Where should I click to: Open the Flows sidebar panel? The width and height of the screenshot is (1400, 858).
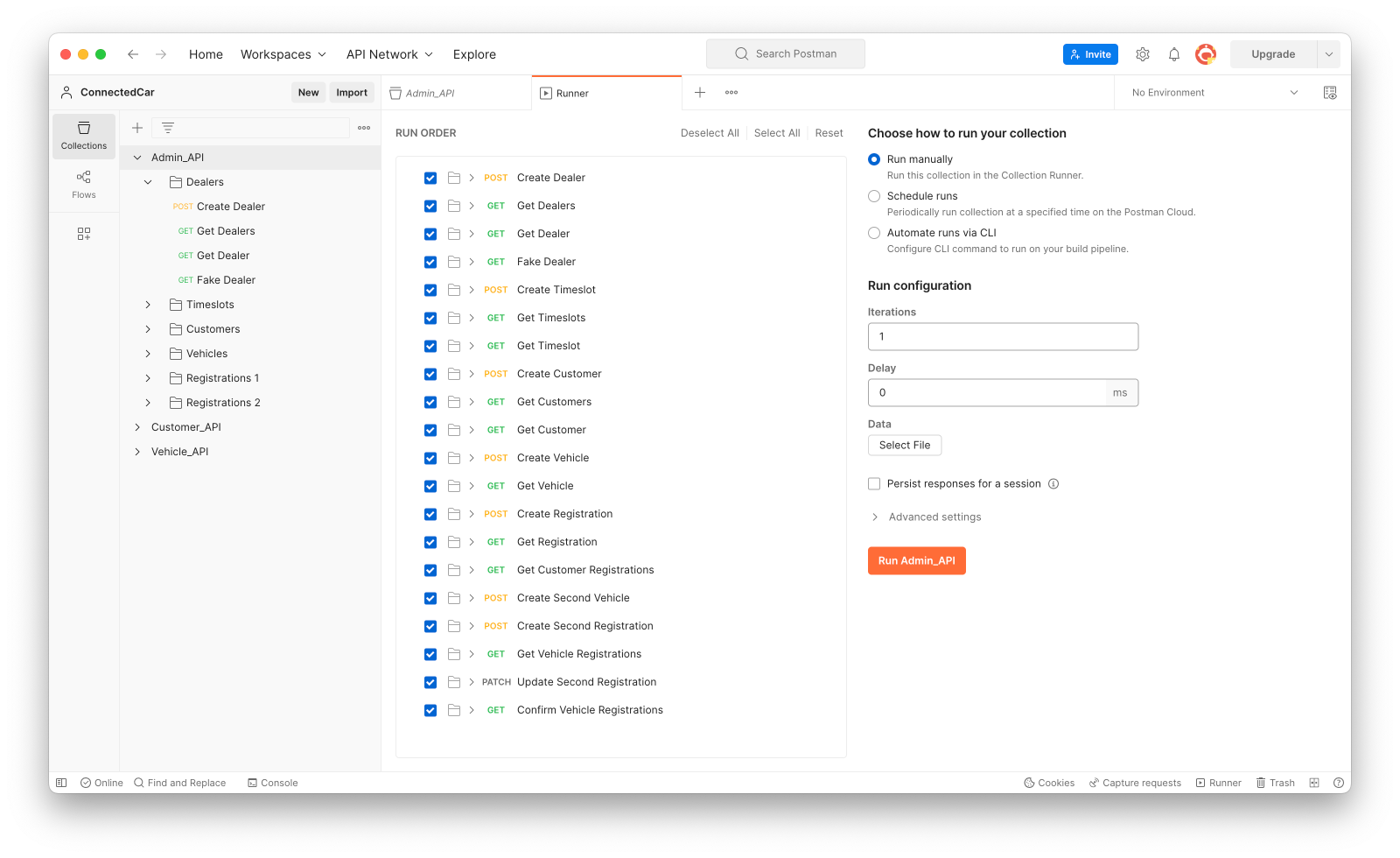(x=84, y=185)
